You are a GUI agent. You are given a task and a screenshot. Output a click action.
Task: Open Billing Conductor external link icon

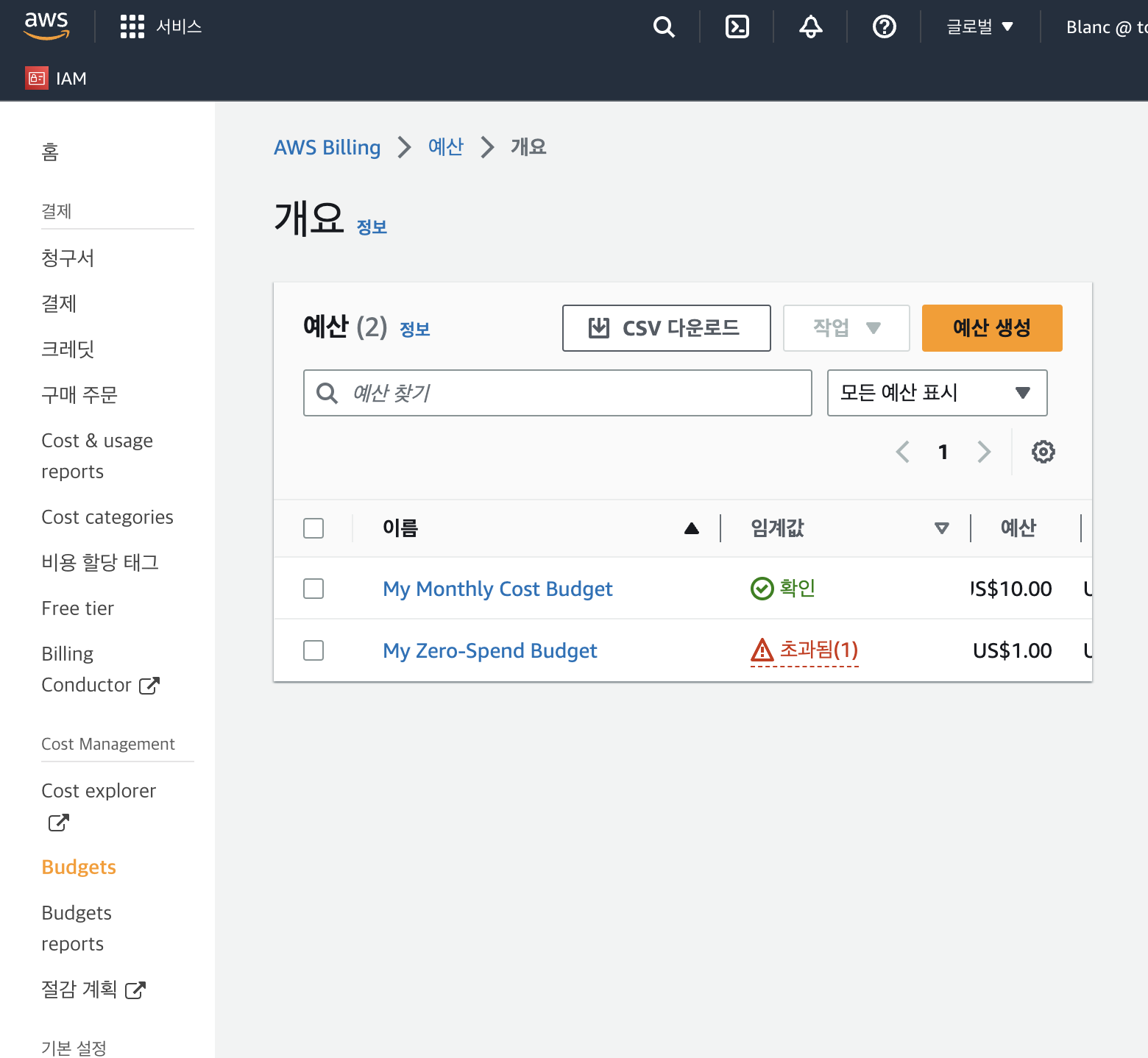tap(149, 686)
